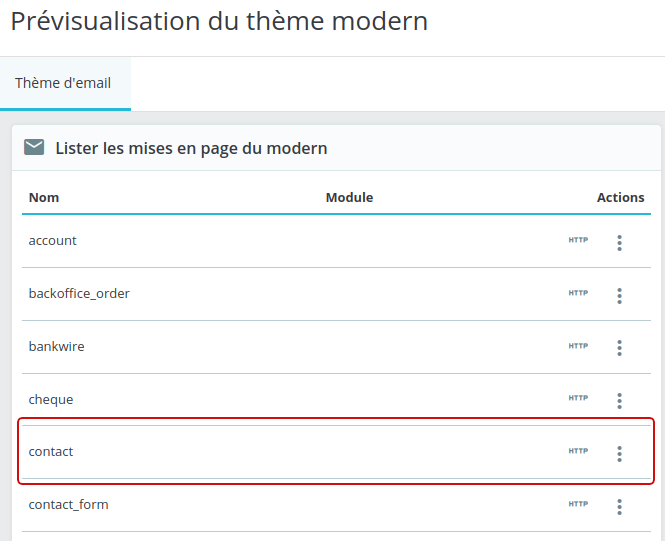Switch to the Thème d'email tab
This screenshot has height=541, width=665.
(x=63, y=84)
